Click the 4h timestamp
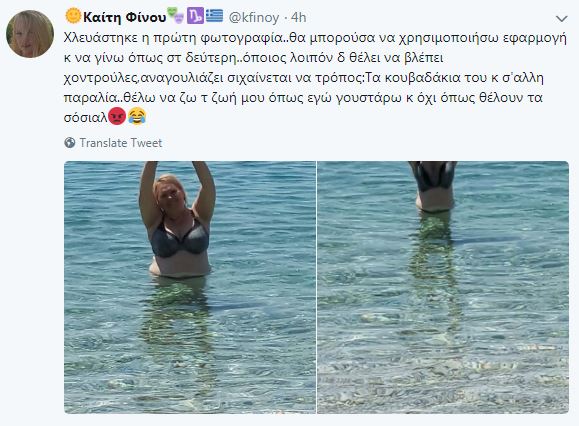579x426 pixels. [298, 17]
